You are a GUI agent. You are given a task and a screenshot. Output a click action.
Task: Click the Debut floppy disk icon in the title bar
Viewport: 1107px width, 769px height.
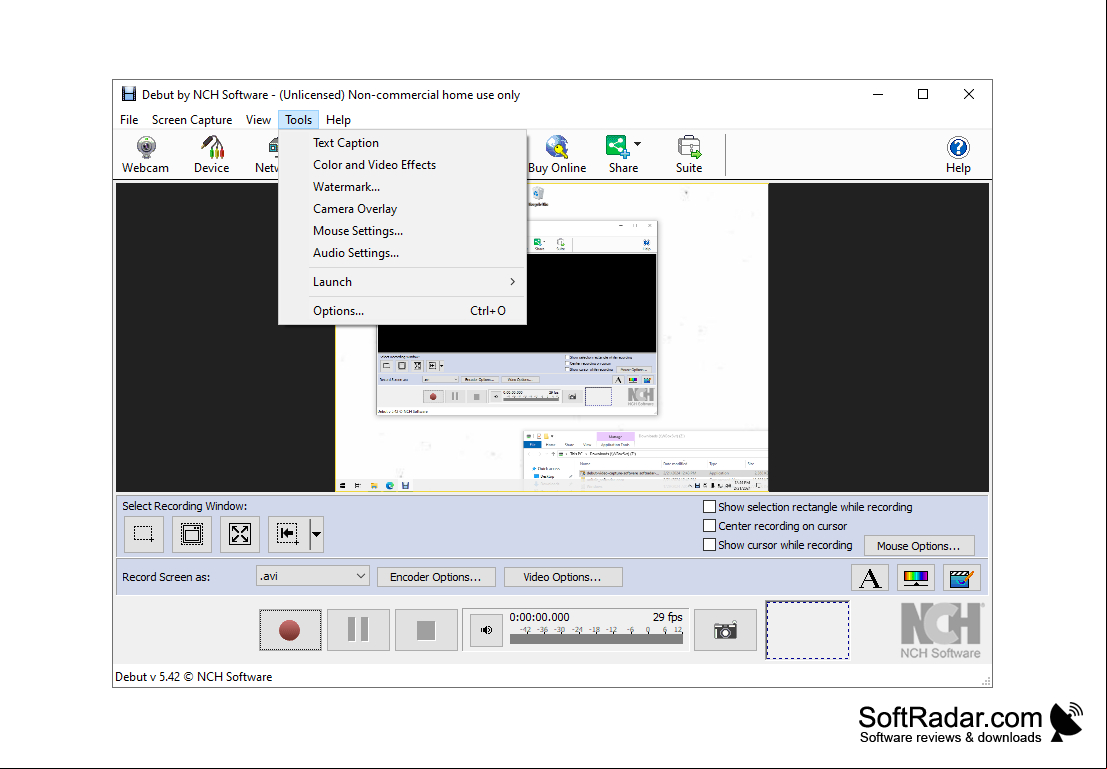tap(128, 94)
